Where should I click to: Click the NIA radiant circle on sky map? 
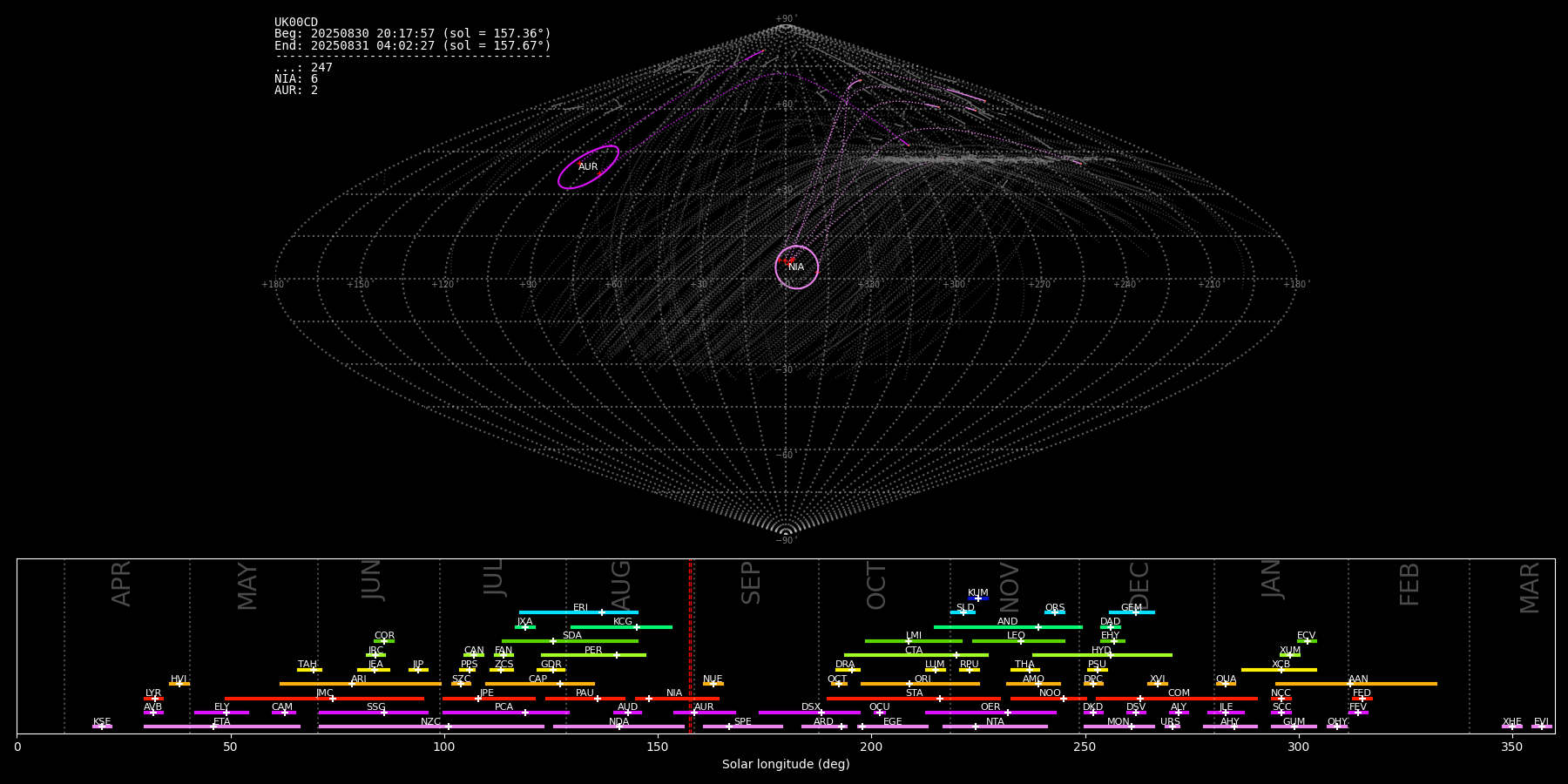click(797, 267)
